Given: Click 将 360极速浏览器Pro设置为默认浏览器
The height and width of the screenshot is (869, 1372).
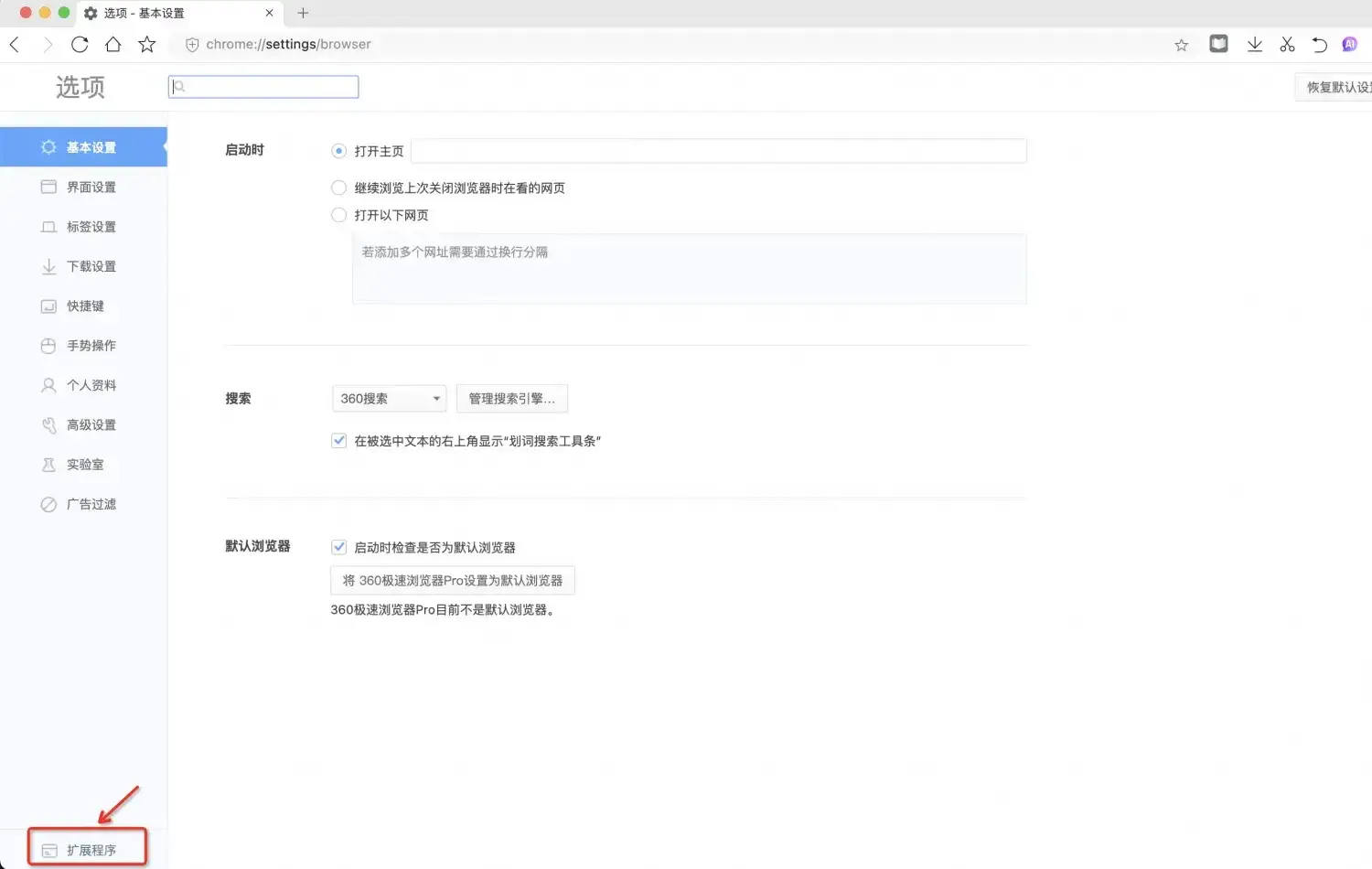Looking at the screenshot, I should click(x=452, y=580).
